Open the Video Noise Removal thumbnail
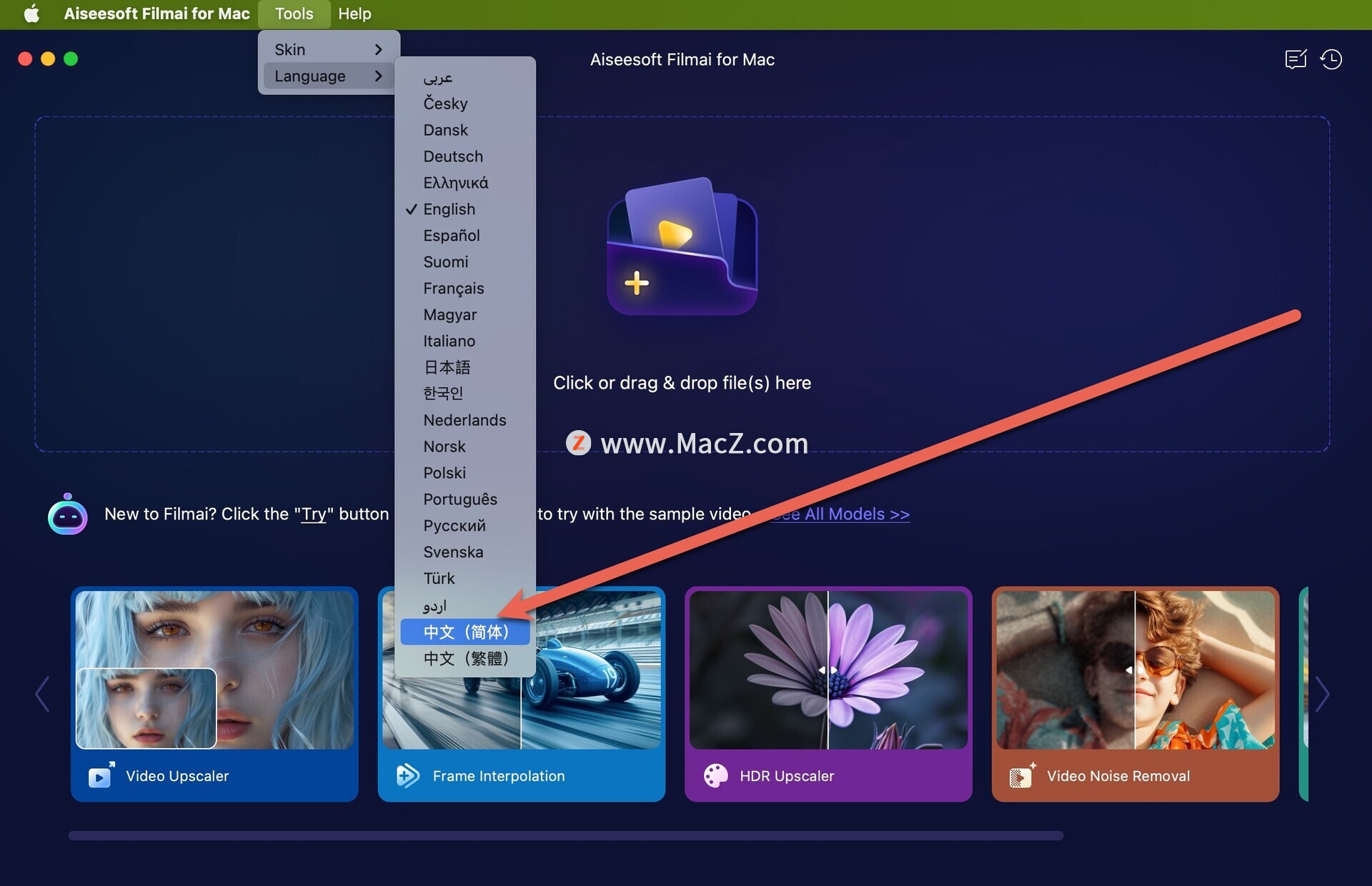The height and width of the screenshot is (886, 1372). pyautogui.click(x=1135, y=670)
